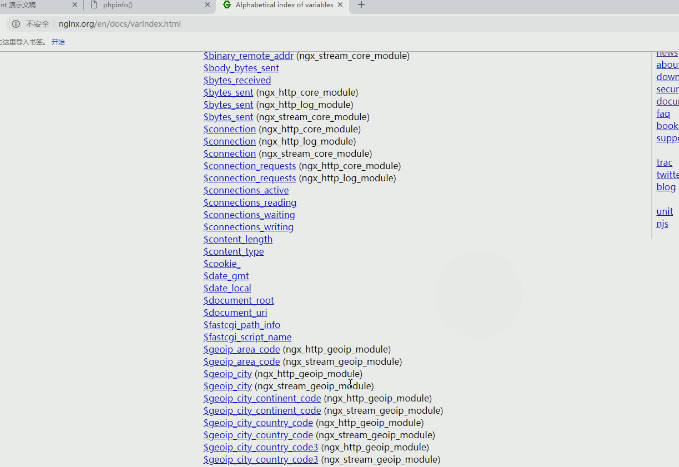The width and height of the screenshot is (679, 467).
Task: Open the $fastcgi_path_info link
Action: [x=242, y=324]
